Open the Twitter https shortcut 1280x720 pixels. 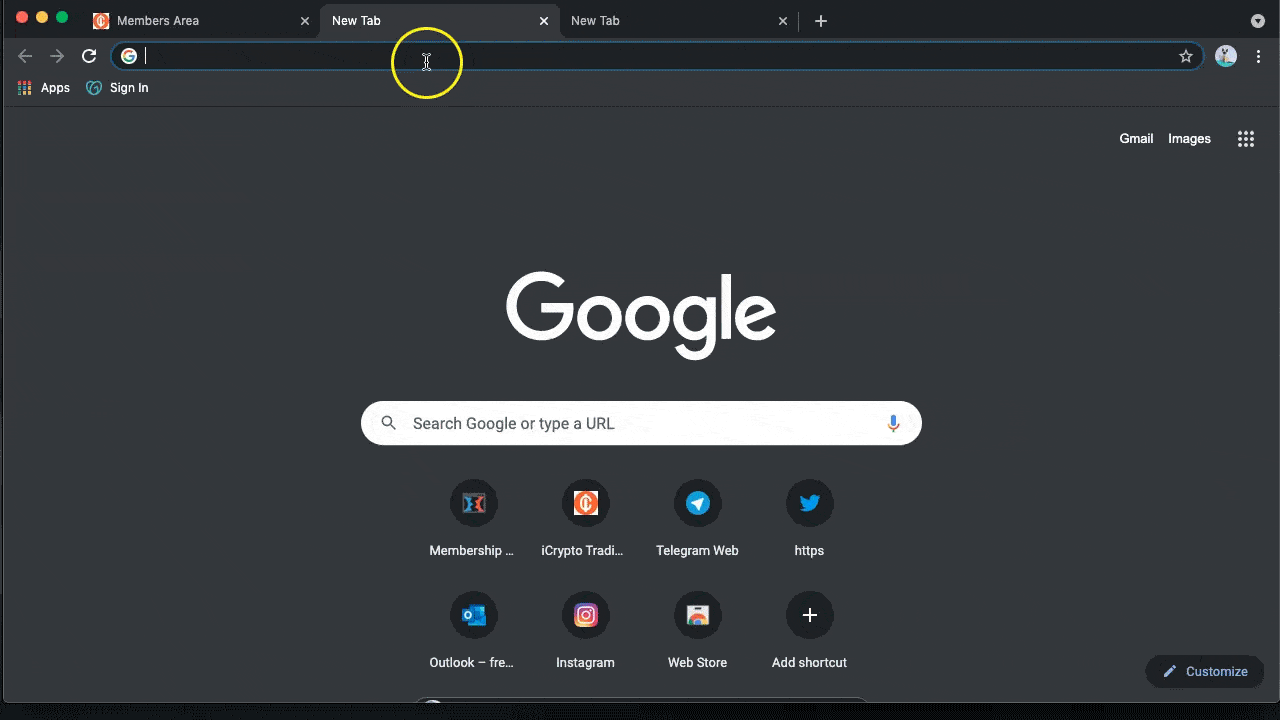[x=809, y=503]
